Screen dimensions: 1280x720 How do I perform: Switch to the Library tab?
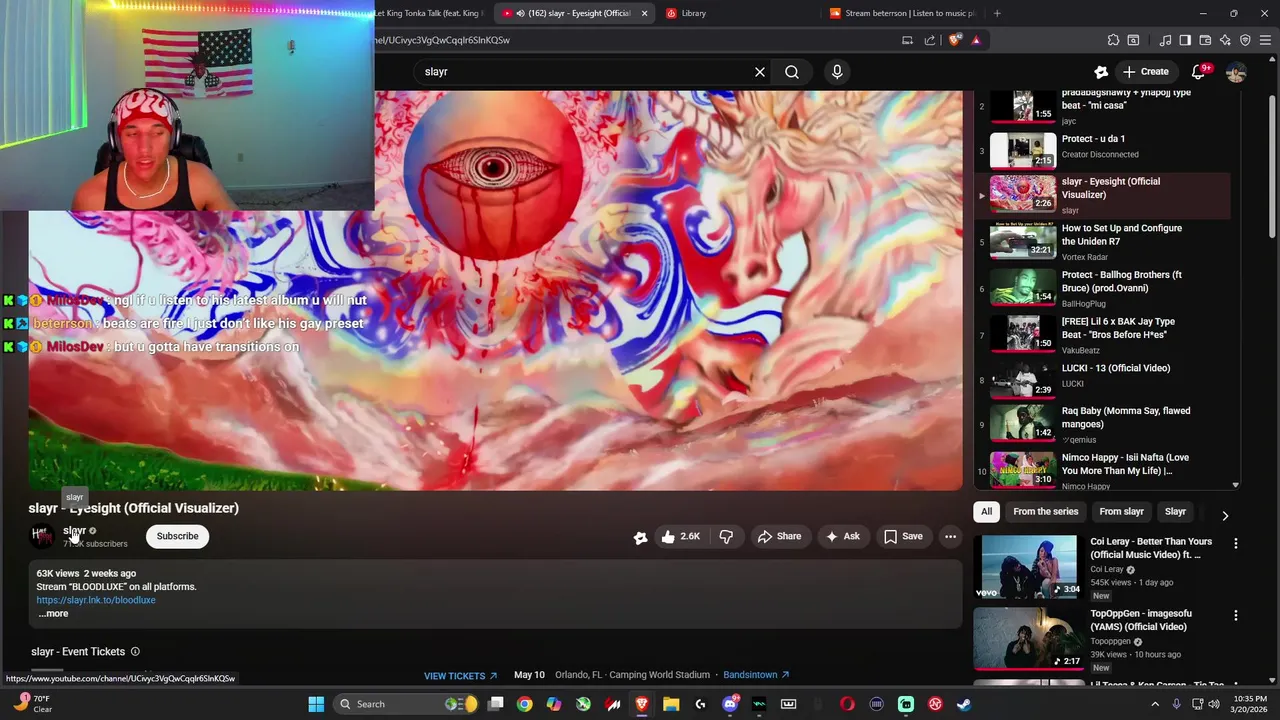(736, 13)
